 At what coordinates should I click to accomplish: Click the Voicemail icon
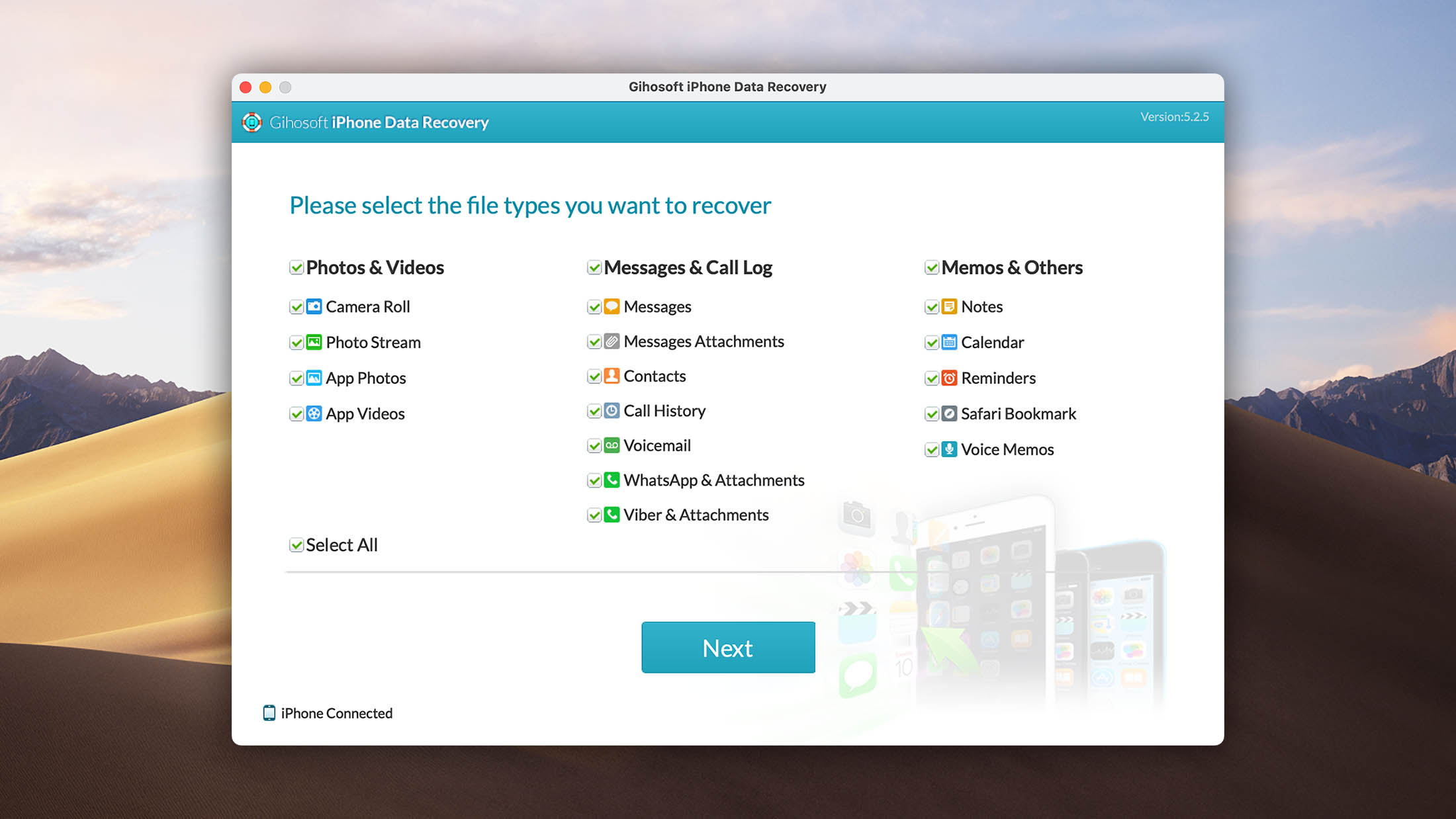coord(612,445)
